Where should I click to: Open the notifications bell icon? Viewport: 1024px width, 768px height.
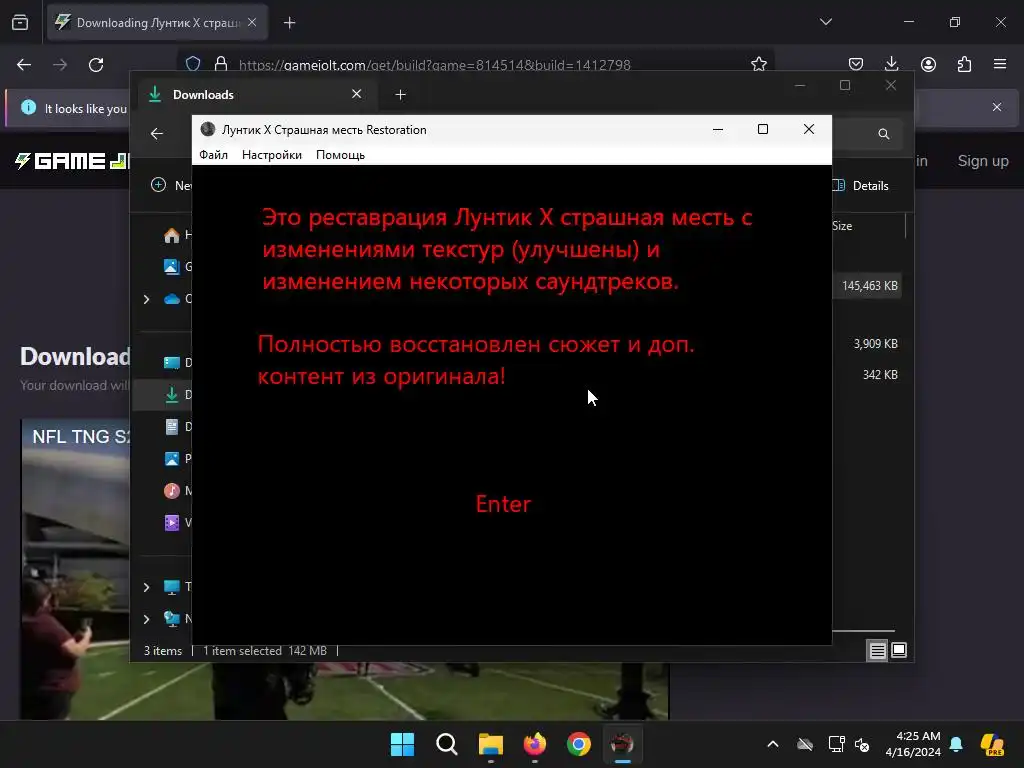956,744
